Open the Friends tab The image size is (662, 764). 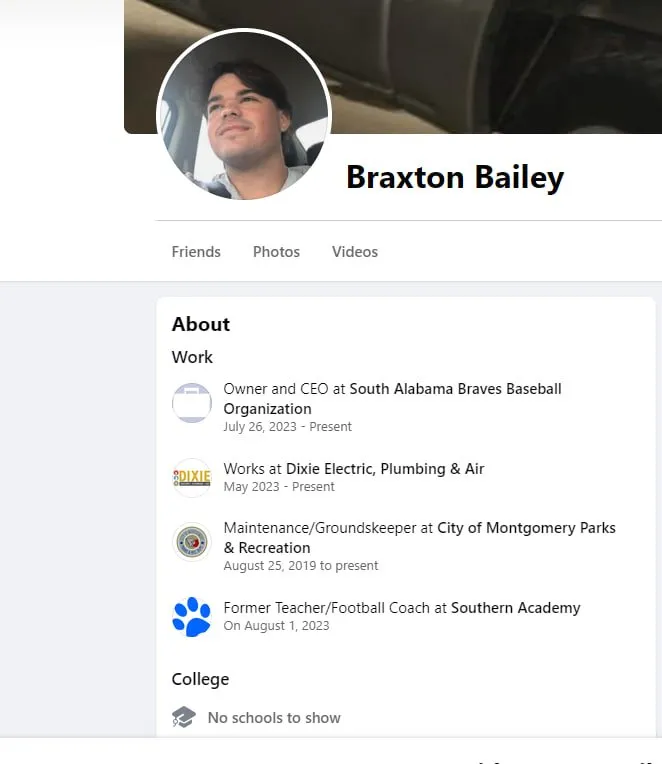click(x=196, y=251)
